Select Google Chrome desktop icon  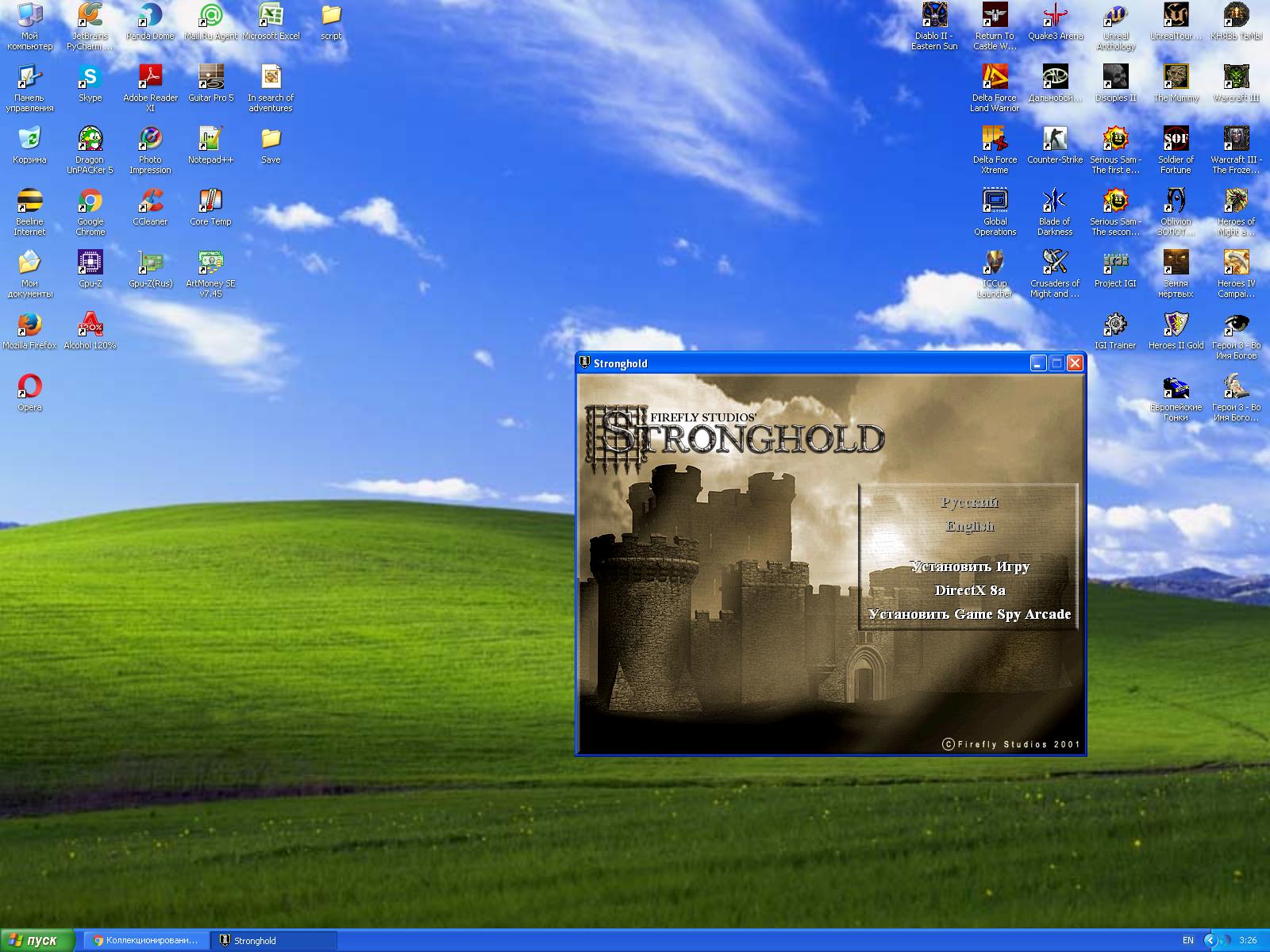90,212
